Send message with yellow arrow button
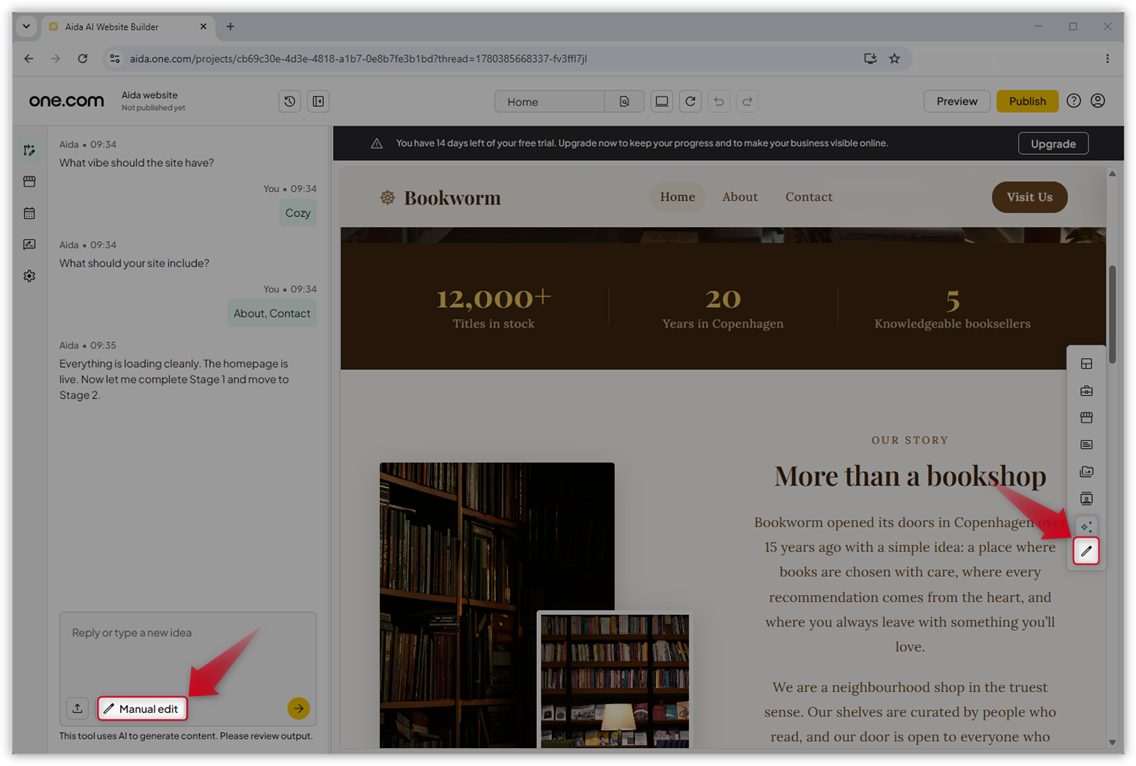1136x766 pixels. pos(298,708)
